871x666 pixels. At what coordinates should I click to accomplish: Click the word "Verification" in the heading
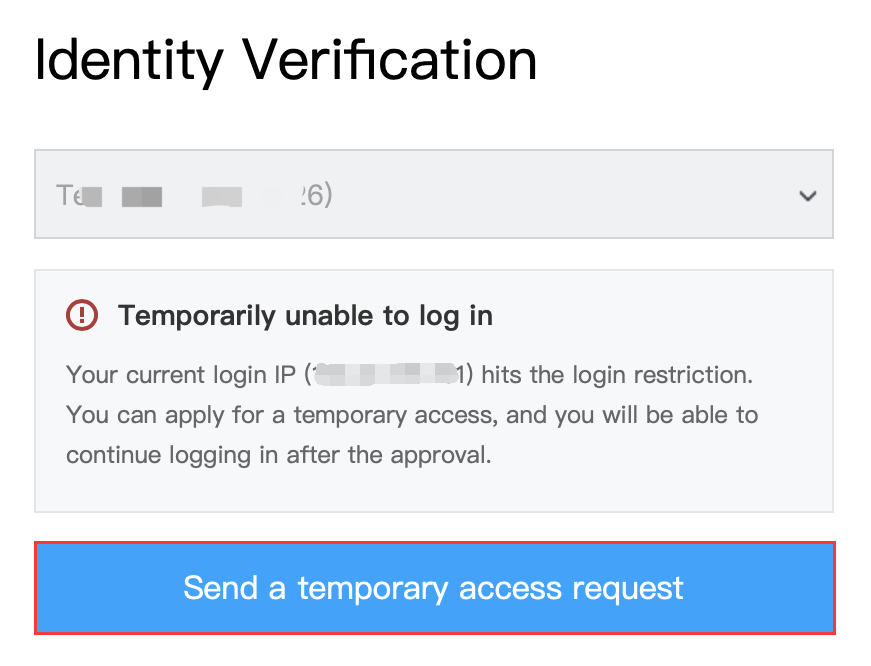tap(391, 61)
